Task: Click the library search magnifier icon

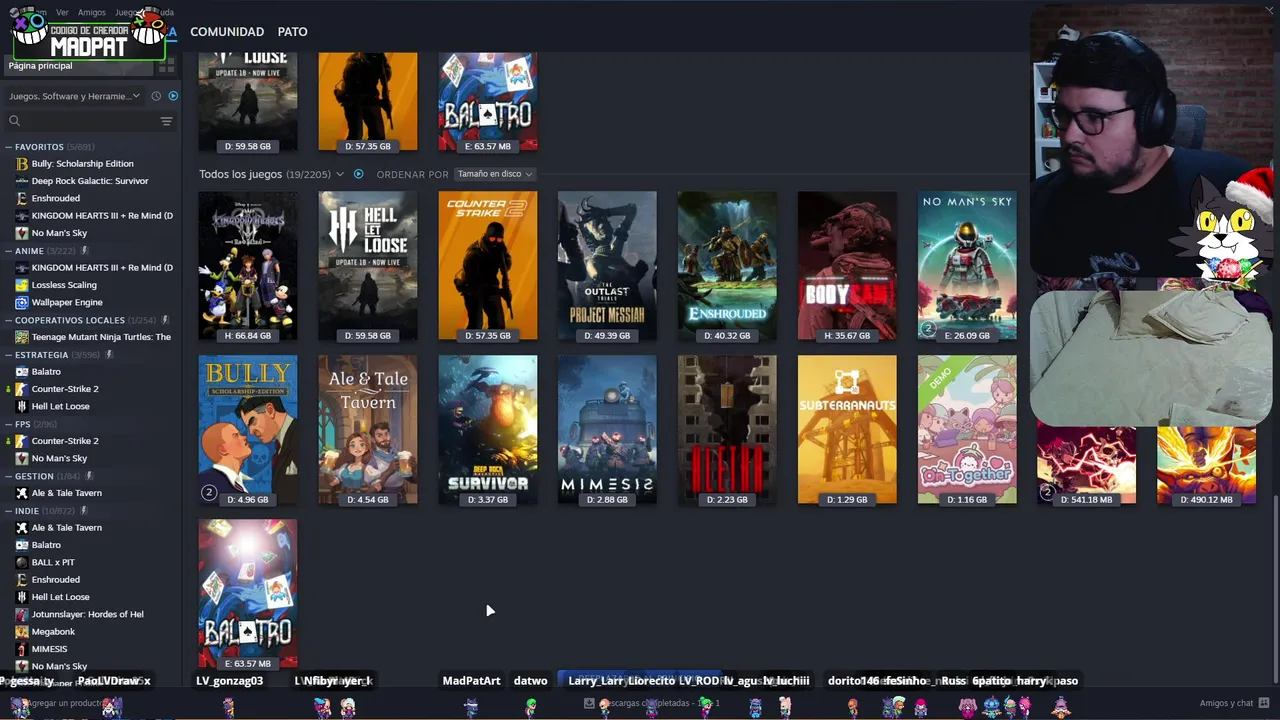Action: pyautogui.click(x=14, y=121)
